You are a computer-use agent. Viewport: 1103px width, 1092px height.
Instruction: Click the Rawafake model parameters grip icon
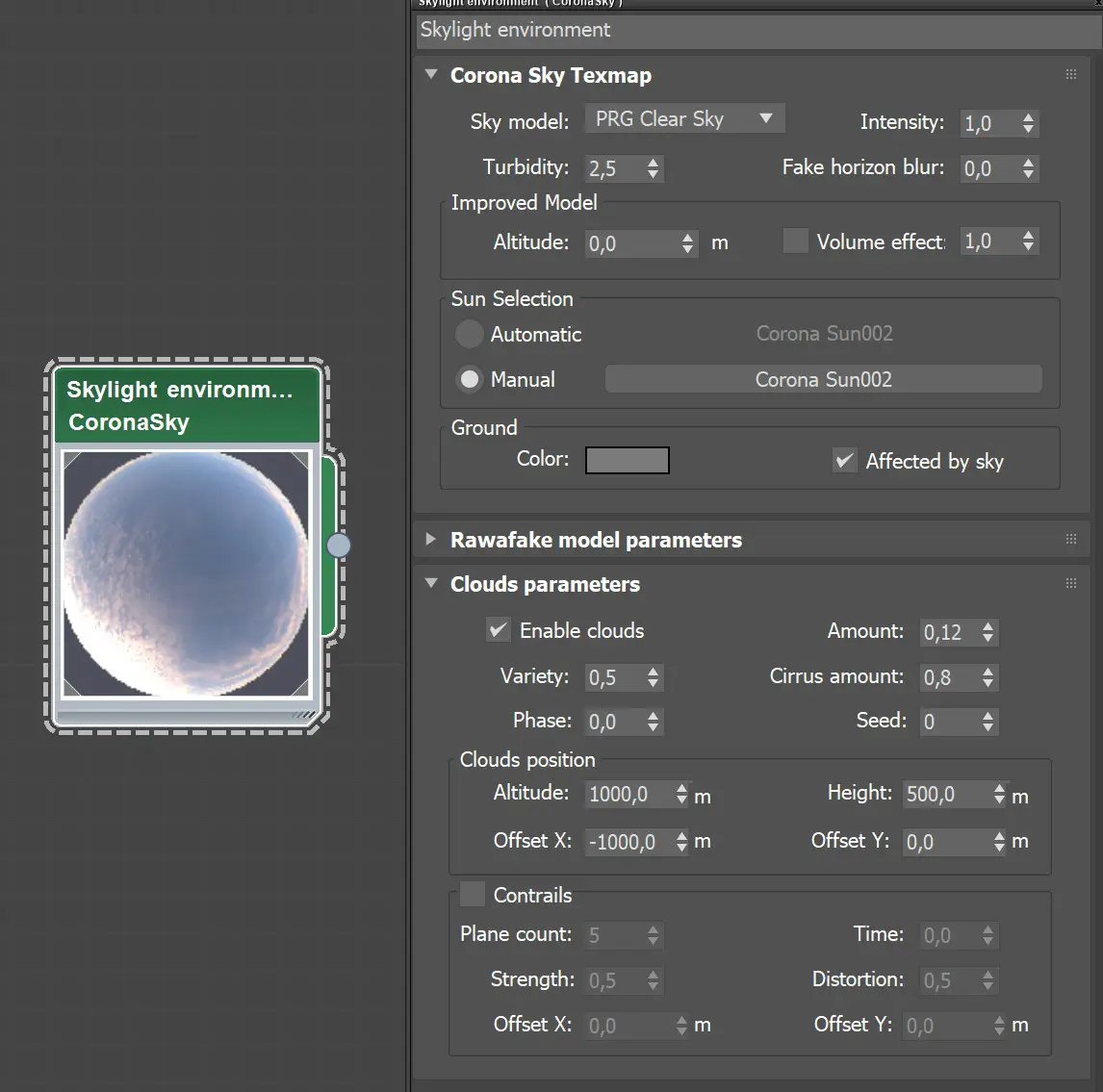click(x=1070, y=540)
